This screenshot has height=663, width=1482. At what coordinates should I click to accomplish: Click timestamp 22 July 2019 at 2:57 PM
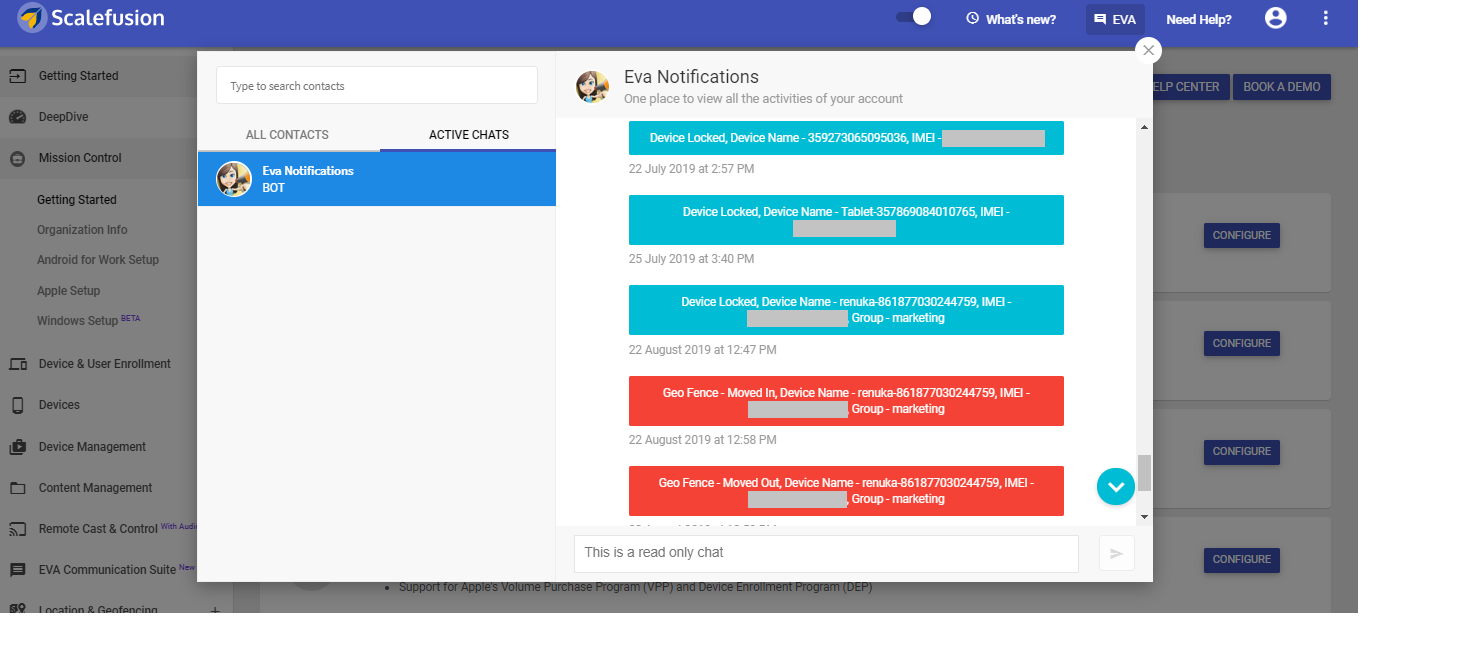(692, 169)
